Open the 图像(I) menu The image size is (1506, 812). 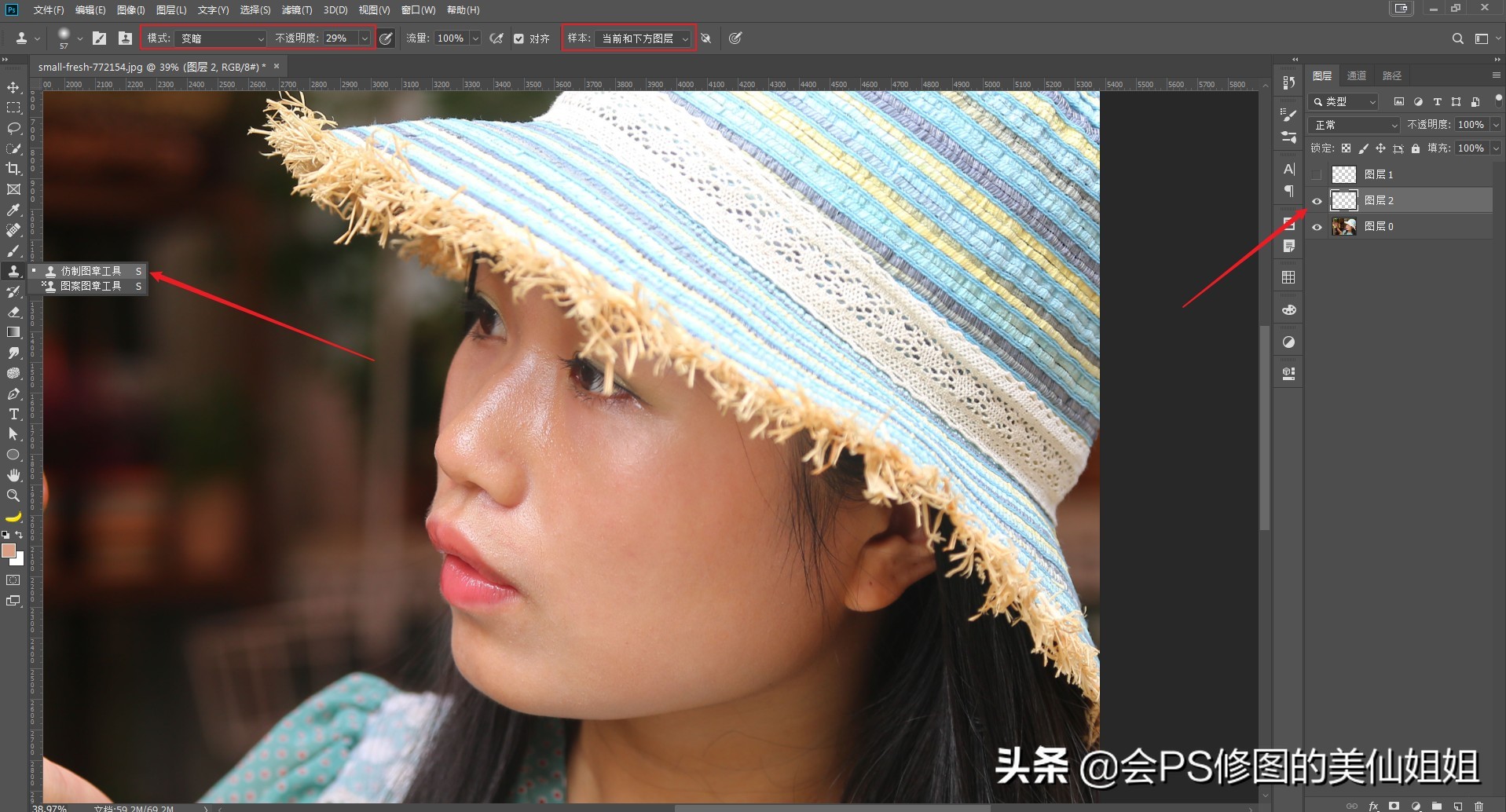click(x=130, y=10)
